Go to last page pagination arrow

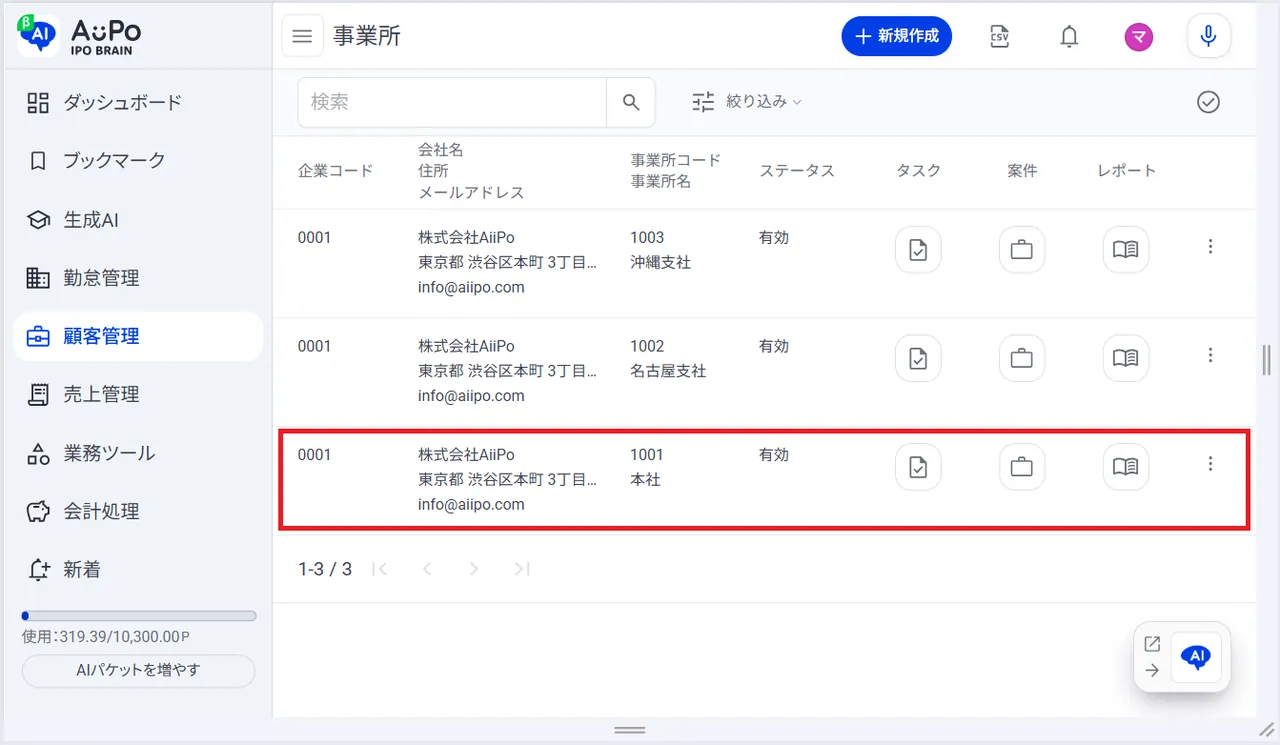pos(521,569)
